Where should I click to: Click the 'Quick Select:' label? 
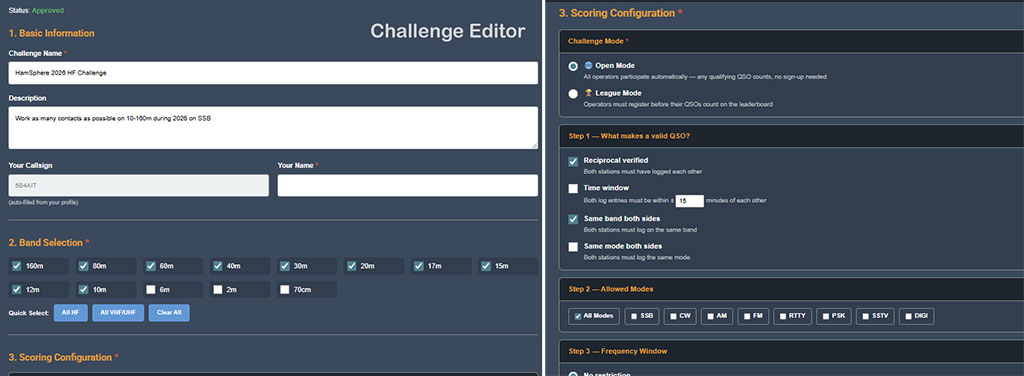(28, 313)
